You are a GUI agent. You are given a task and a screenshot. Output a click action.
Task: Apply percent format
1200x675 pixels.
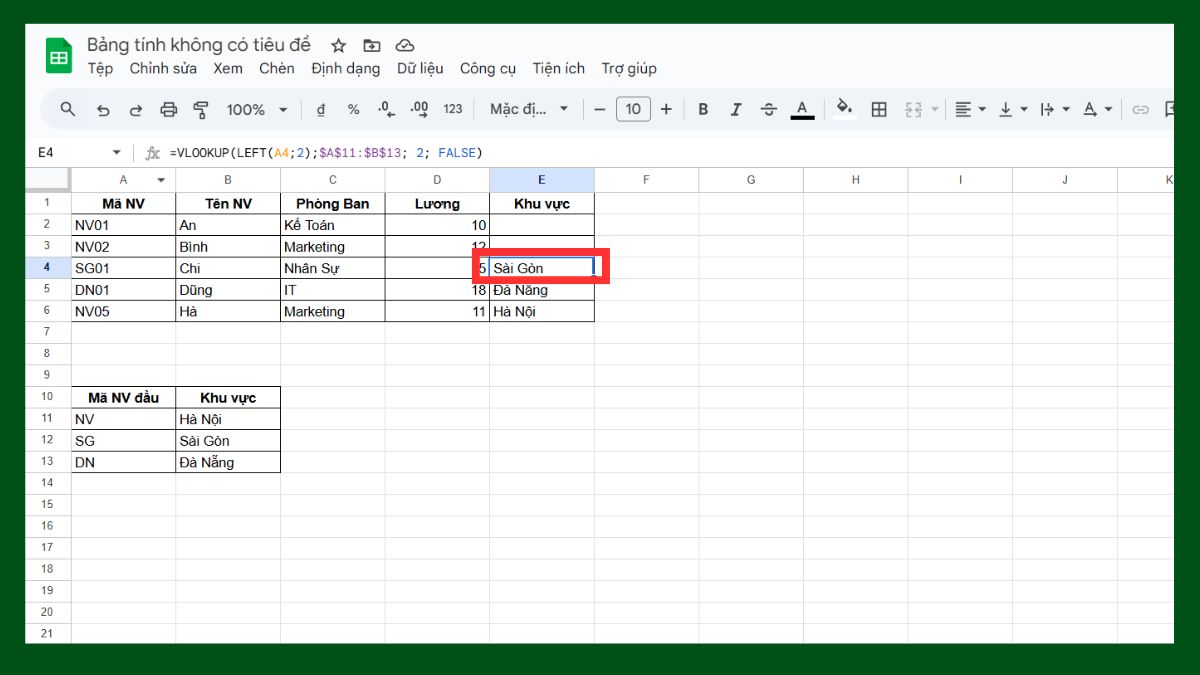(x=352, y=109)
